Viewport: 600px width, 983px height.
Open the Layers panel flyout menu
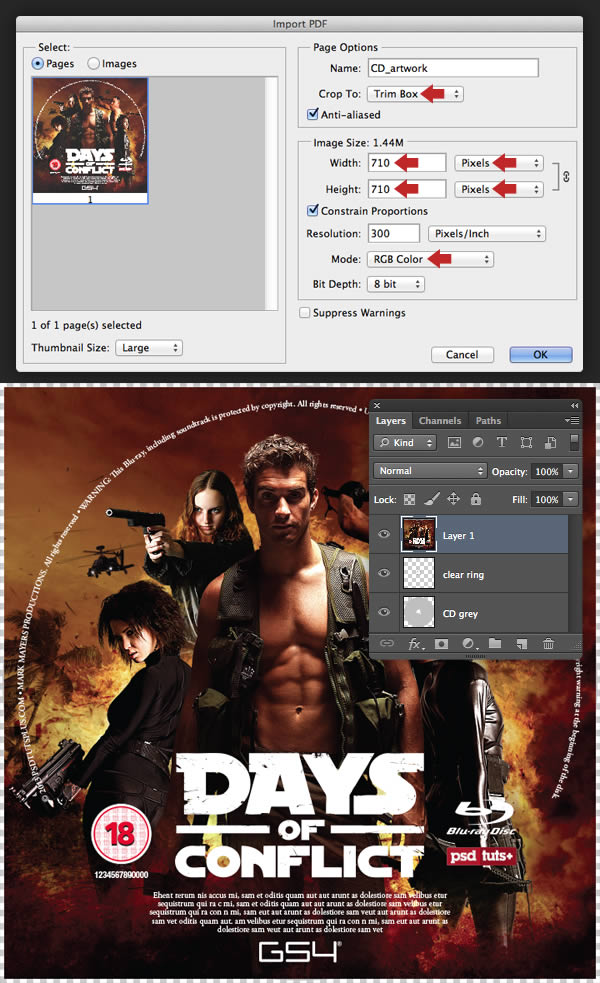(572, 420)
